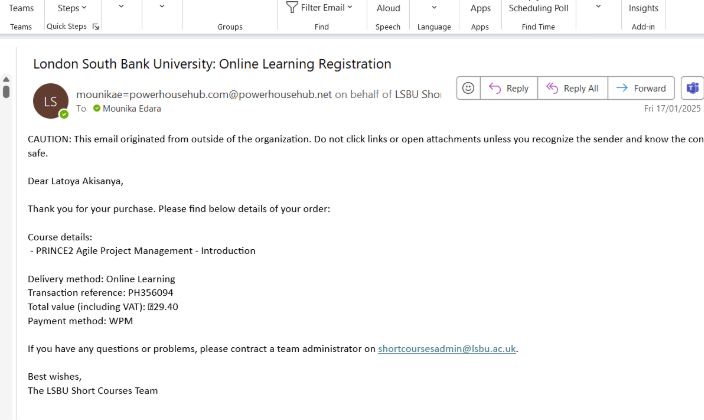Click the scrollbar up arrow
This screenshot has width=704, height=420.
pos(6,80)
